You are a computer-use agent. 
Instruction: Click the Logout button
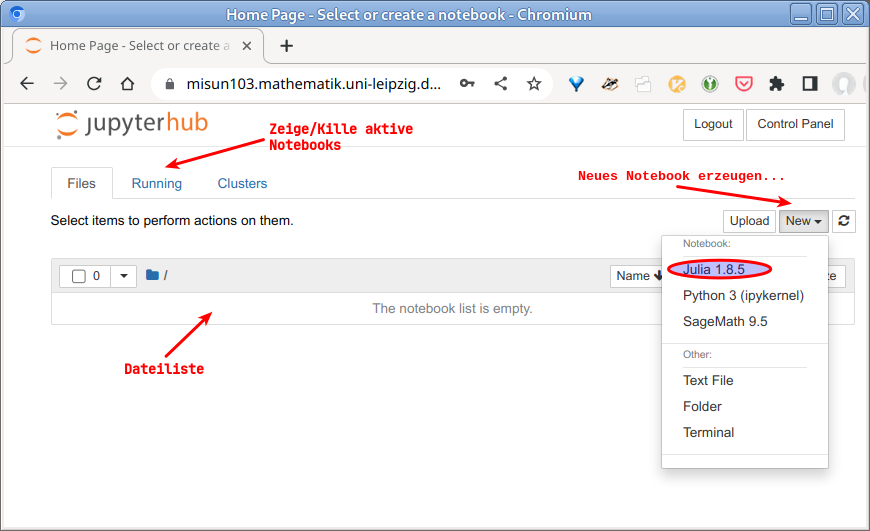pos(713,124)
